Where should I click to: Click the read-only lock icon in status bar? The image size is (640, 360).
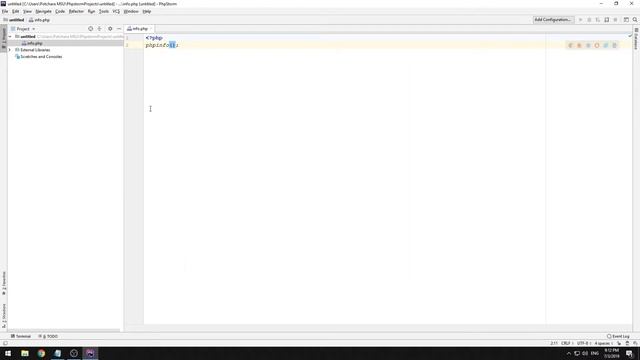point(619,343)
